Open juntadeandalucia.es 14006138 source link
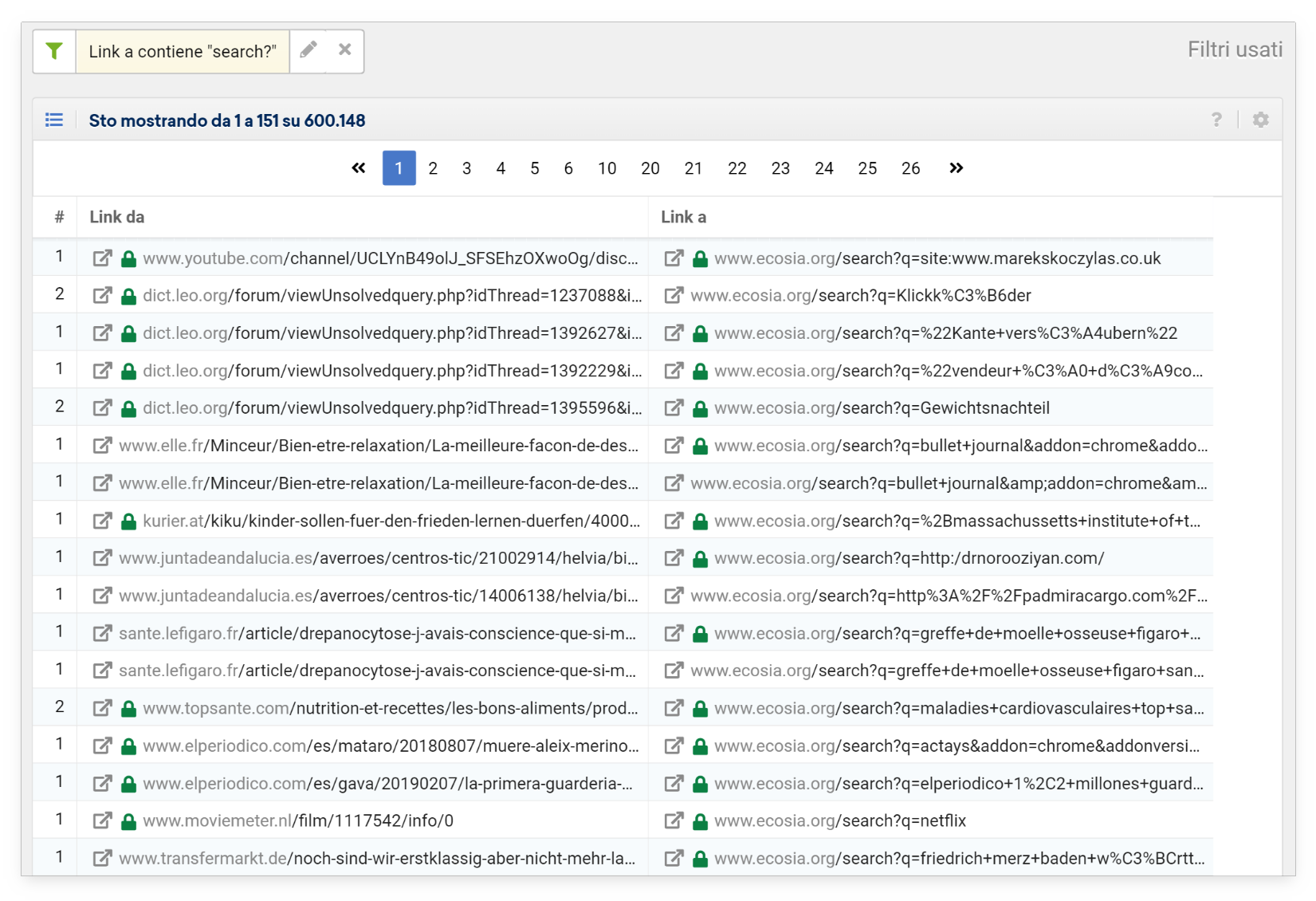Screen dimensions: 1316x901 [x=379, y=596]
